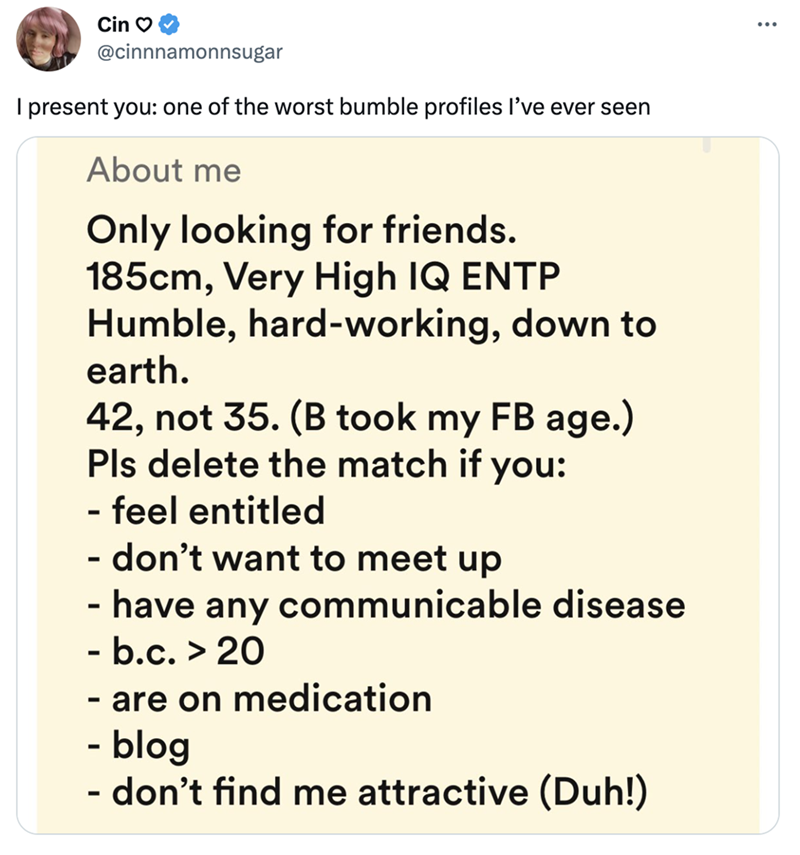Click the tweet text about worst bumble profiles
This screenshot has height=855, width=800.
coord(335,106)
